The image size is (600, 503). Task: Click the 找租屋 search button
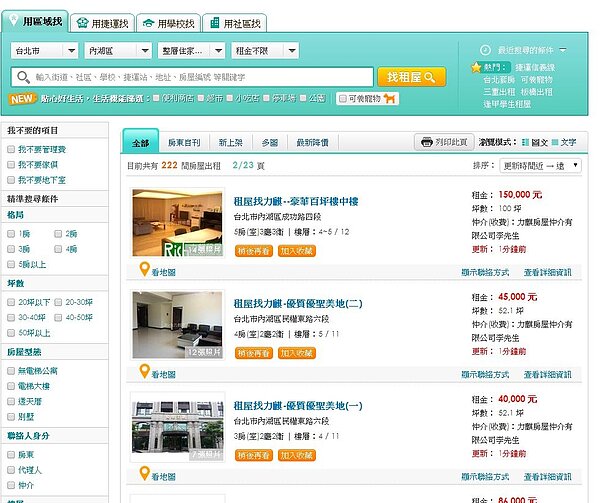(x=412, y=77)
